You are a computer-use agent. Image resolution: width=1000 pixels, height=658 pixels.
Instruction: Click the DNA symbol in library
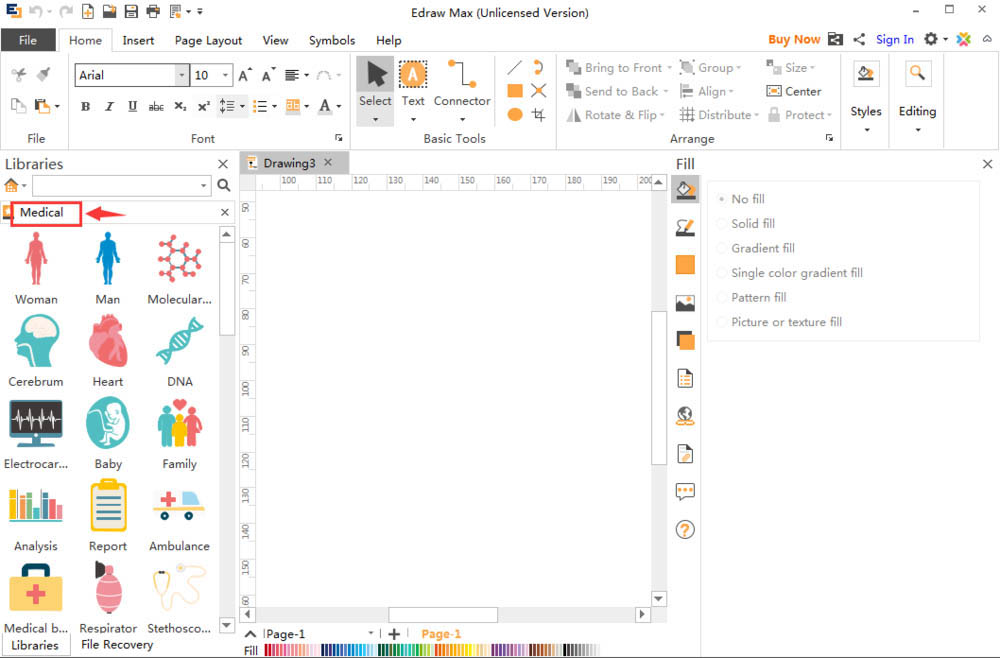179,343
